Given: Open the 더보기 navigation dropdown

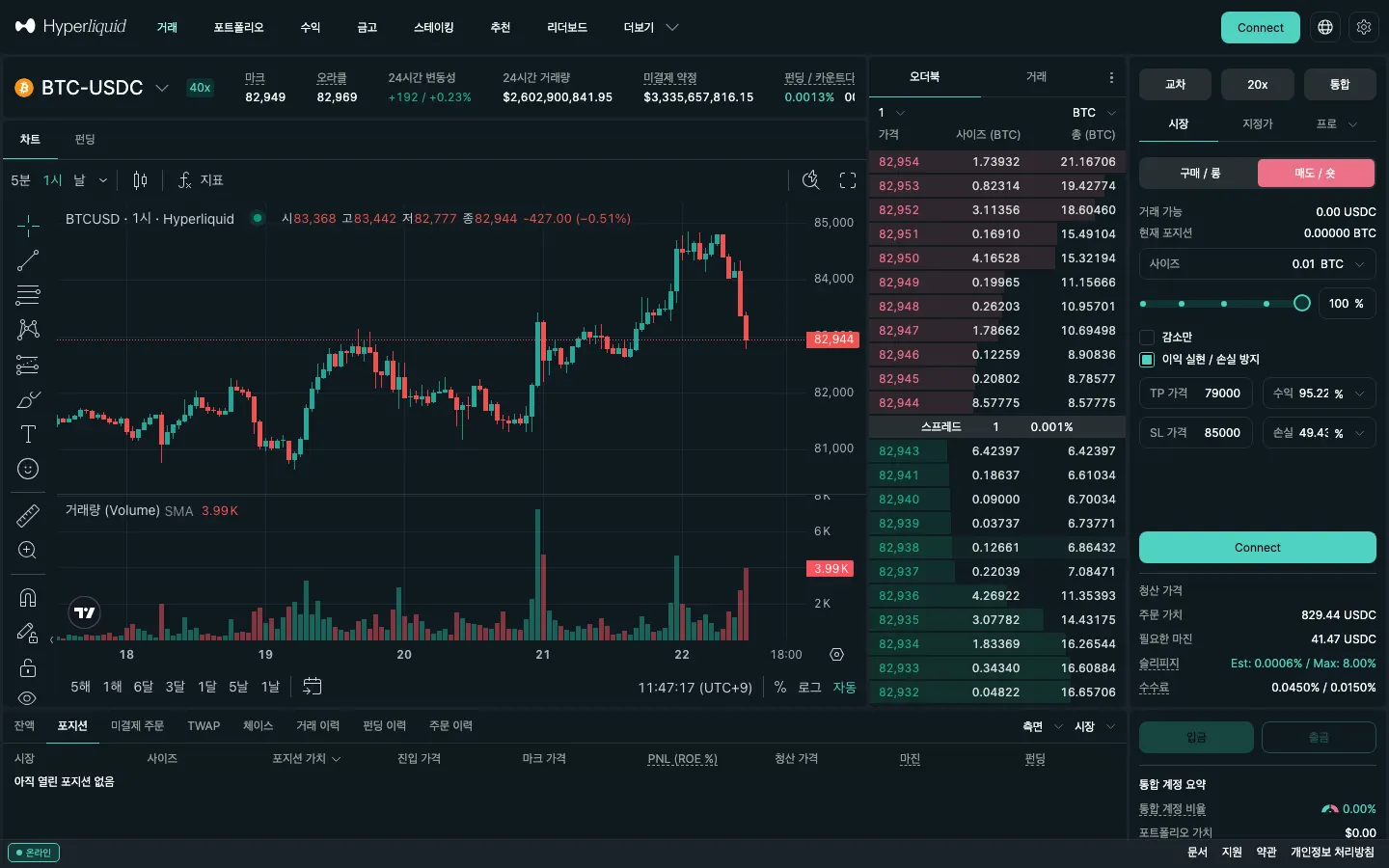Looking at the screenshot, I should [651, 27].
